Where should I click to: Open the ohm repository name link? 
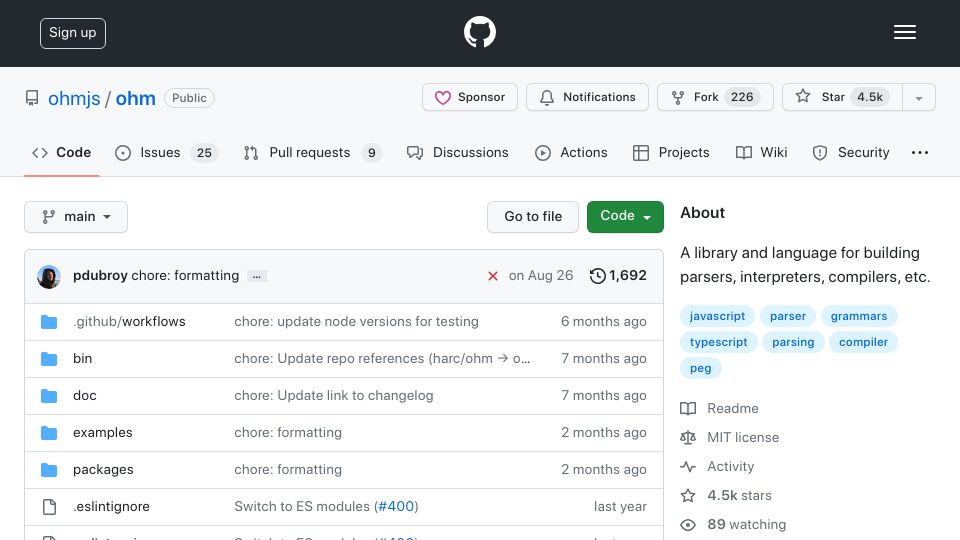[135, 98]
